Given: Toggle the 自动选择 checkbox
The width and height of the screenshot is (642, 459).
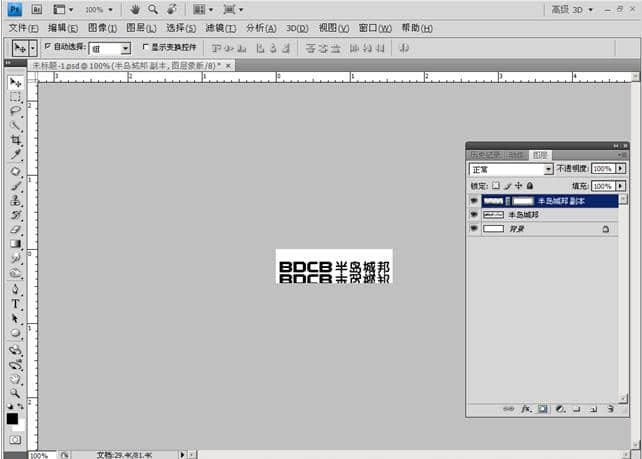Looking at the screenshot, I should point(48,47).
